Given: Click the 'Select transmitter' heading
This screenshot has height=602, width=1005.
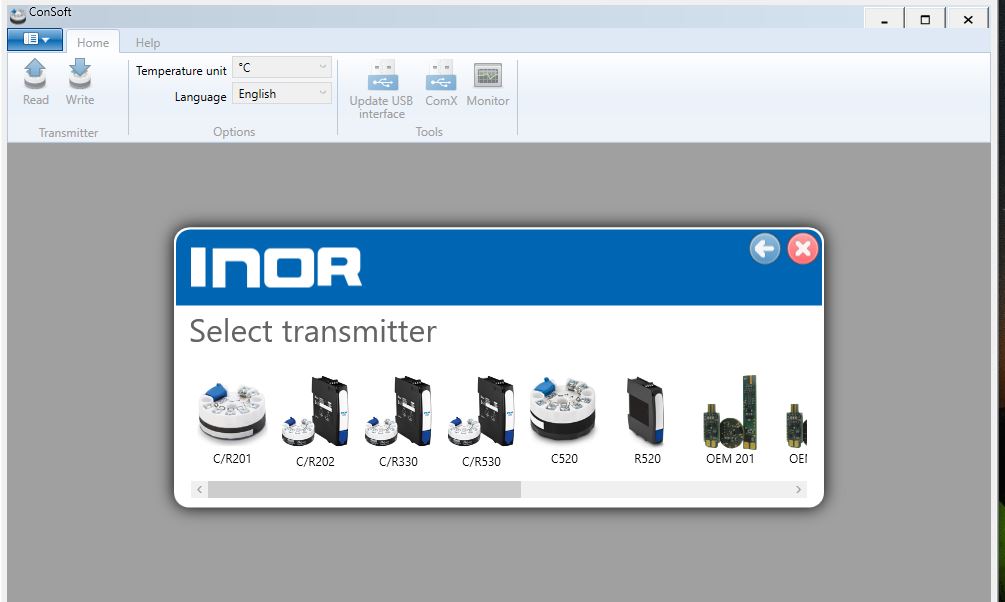Looking at the screenshot, I should click(x=313, y=331).
